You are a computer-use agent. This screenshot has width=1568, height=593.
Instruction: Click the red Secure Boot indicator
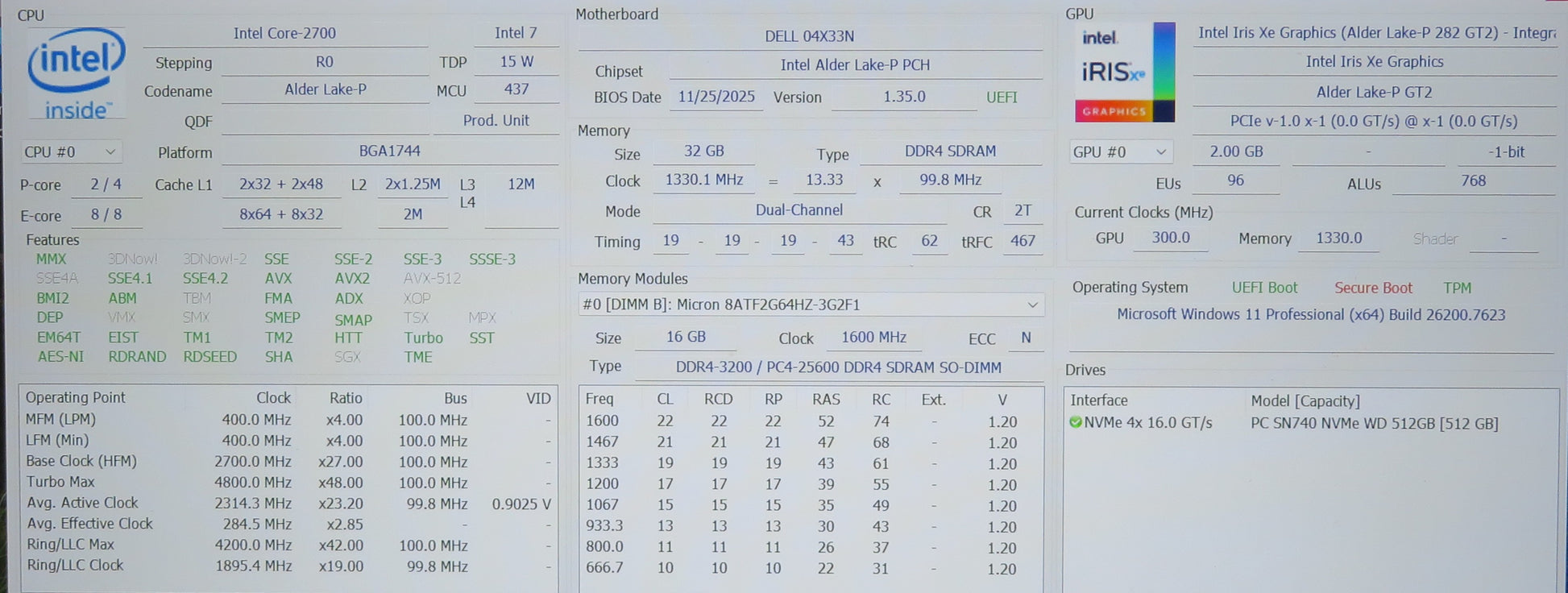[x=1372, y=288]
